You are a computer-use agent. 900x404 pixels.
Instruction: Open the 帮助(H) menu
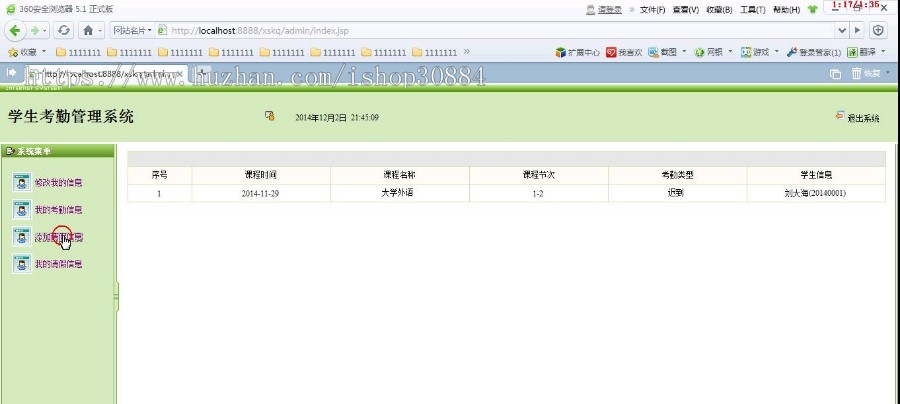(x=786, y=10)
